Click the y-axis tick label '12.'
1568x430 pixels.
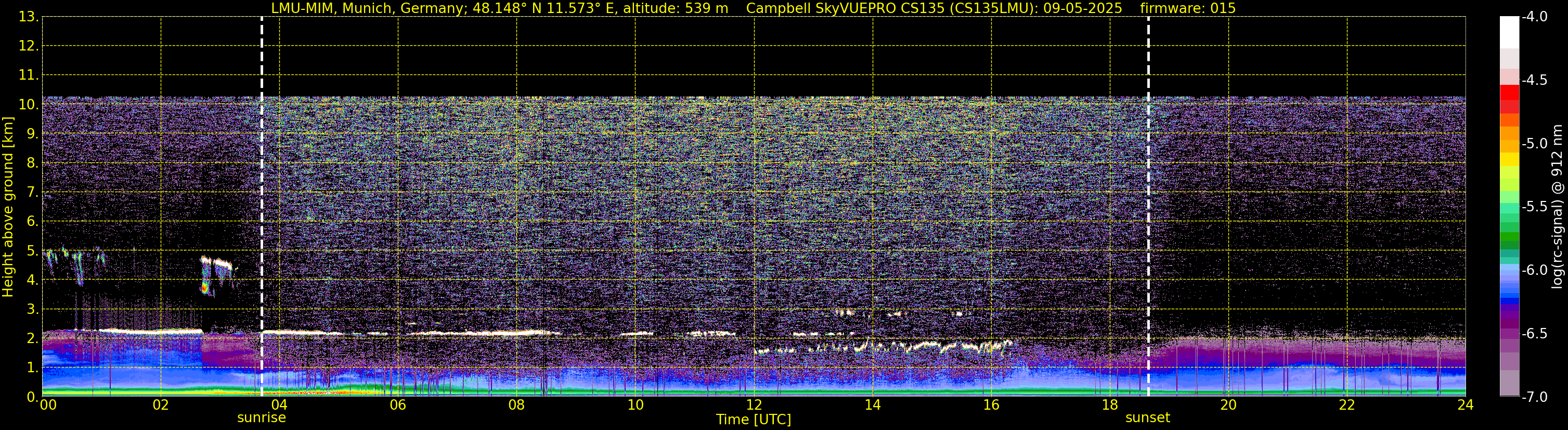pyautogui.click(x=29, y=46)
